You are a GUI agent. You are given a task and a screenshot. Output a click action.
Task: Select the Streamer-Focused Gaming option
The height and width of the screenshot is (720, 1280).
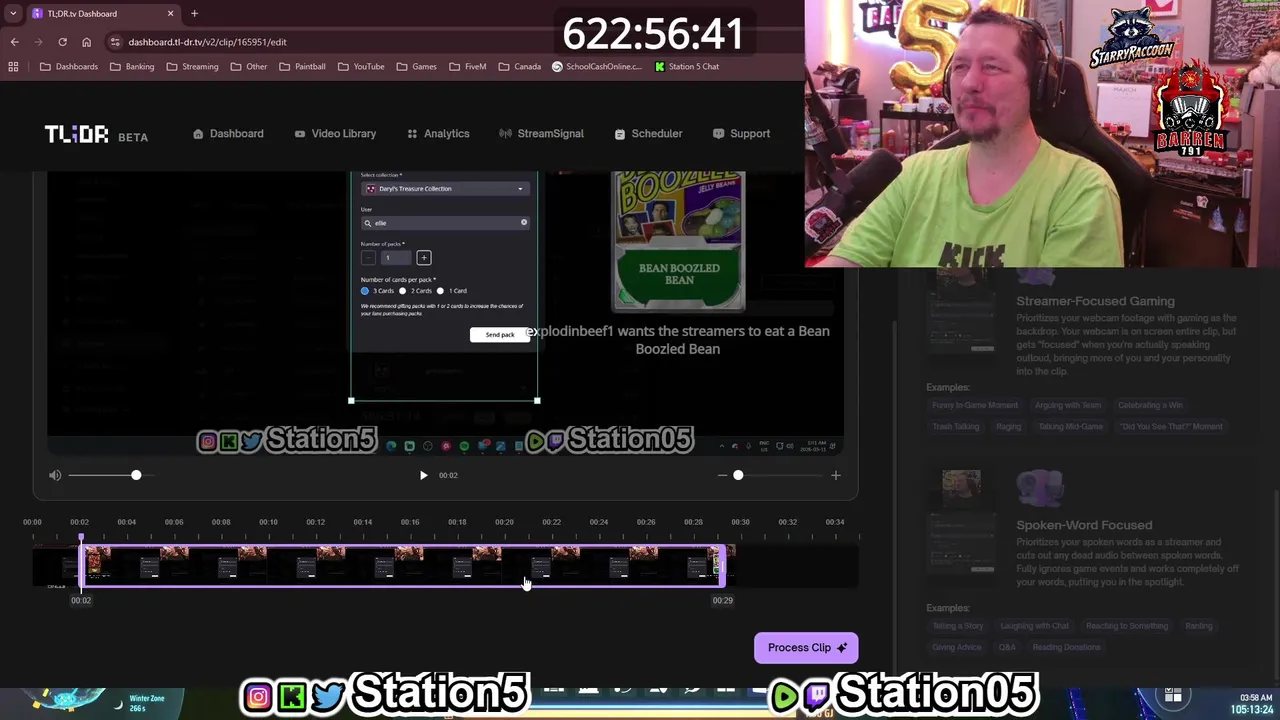tap(1095, 301)
